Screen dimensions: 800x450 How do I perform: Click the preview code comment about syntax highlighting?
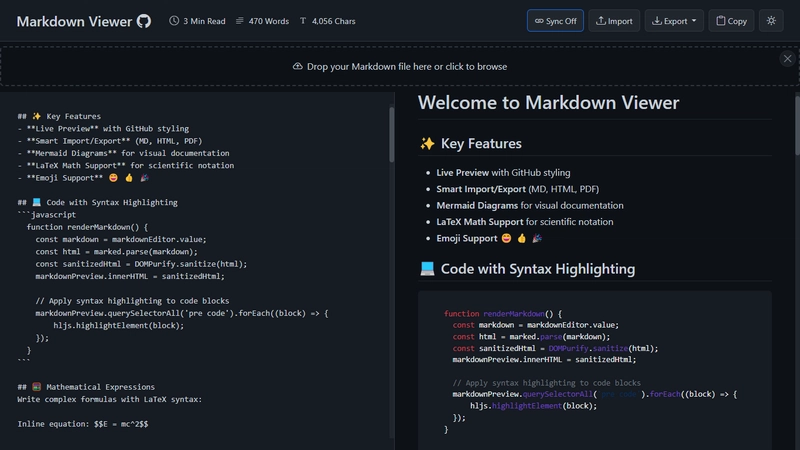(x=546, y=383)
